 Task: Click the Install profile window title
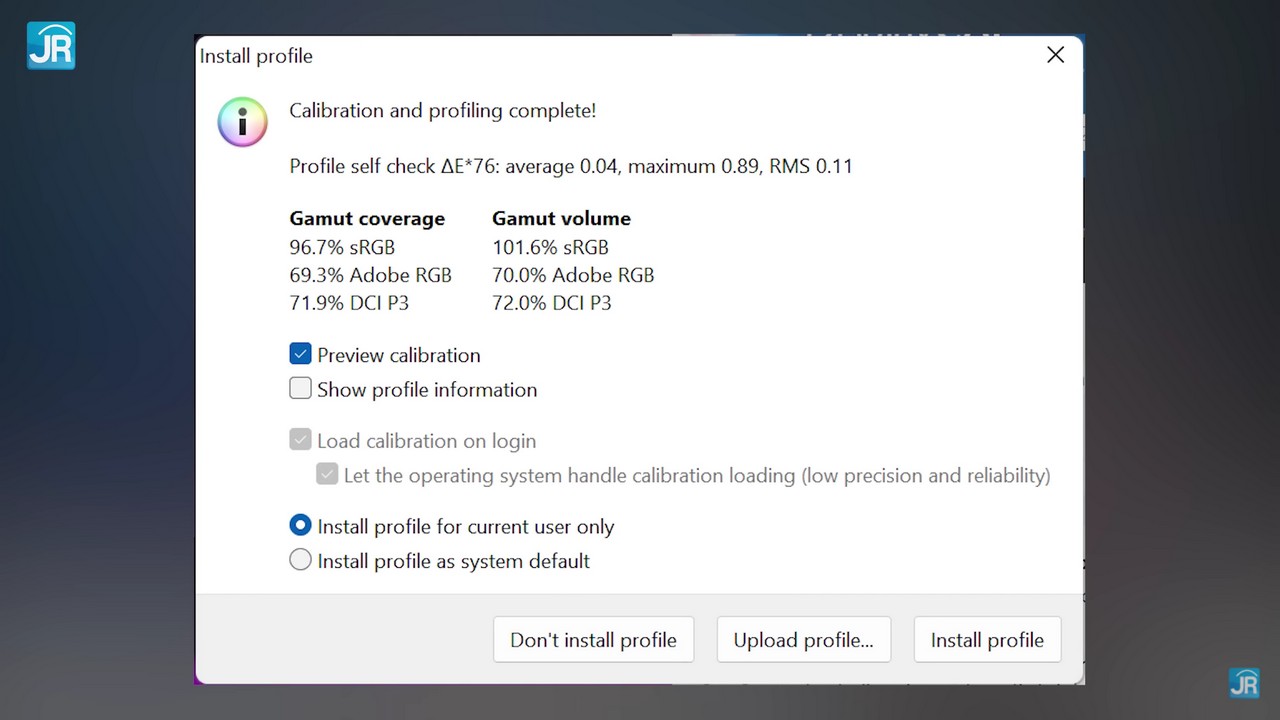point(256,56)
